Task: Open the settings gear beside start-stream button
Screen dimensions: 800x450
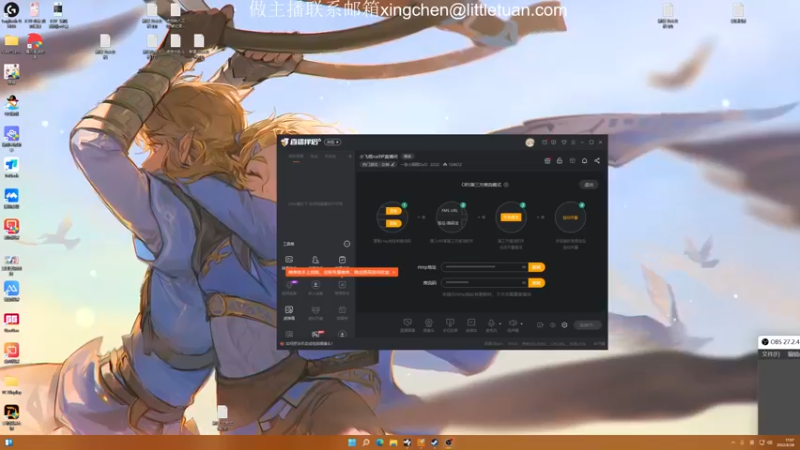Action: coord(564,325)
